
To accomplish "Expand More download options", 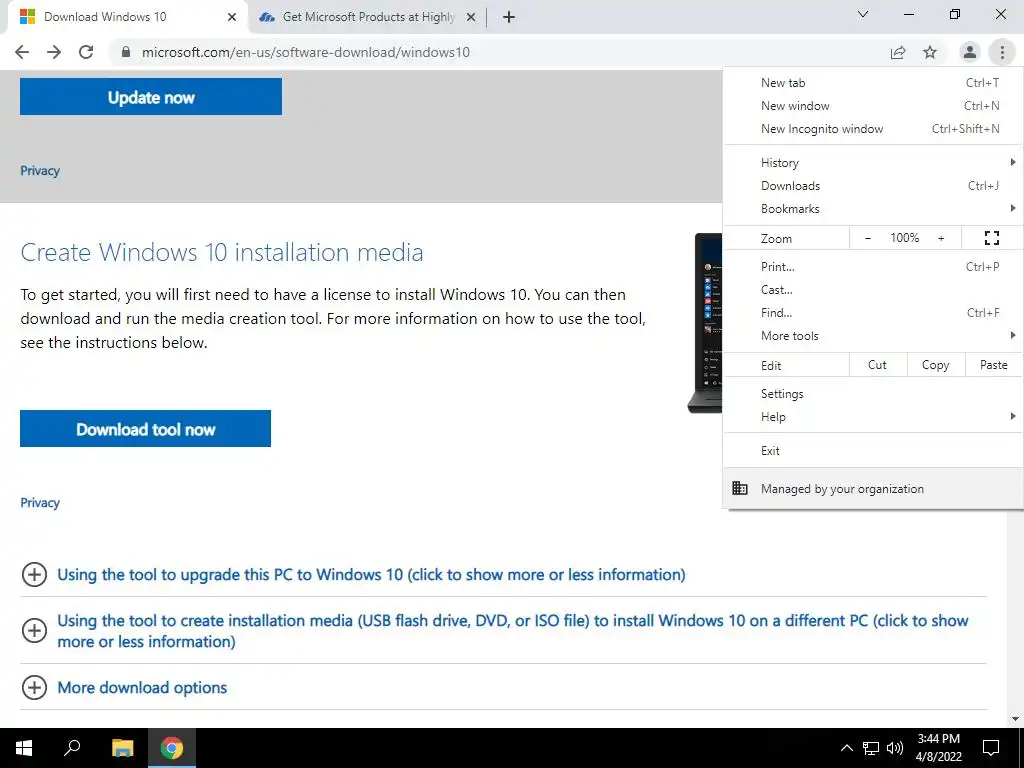I will [35, 688].
